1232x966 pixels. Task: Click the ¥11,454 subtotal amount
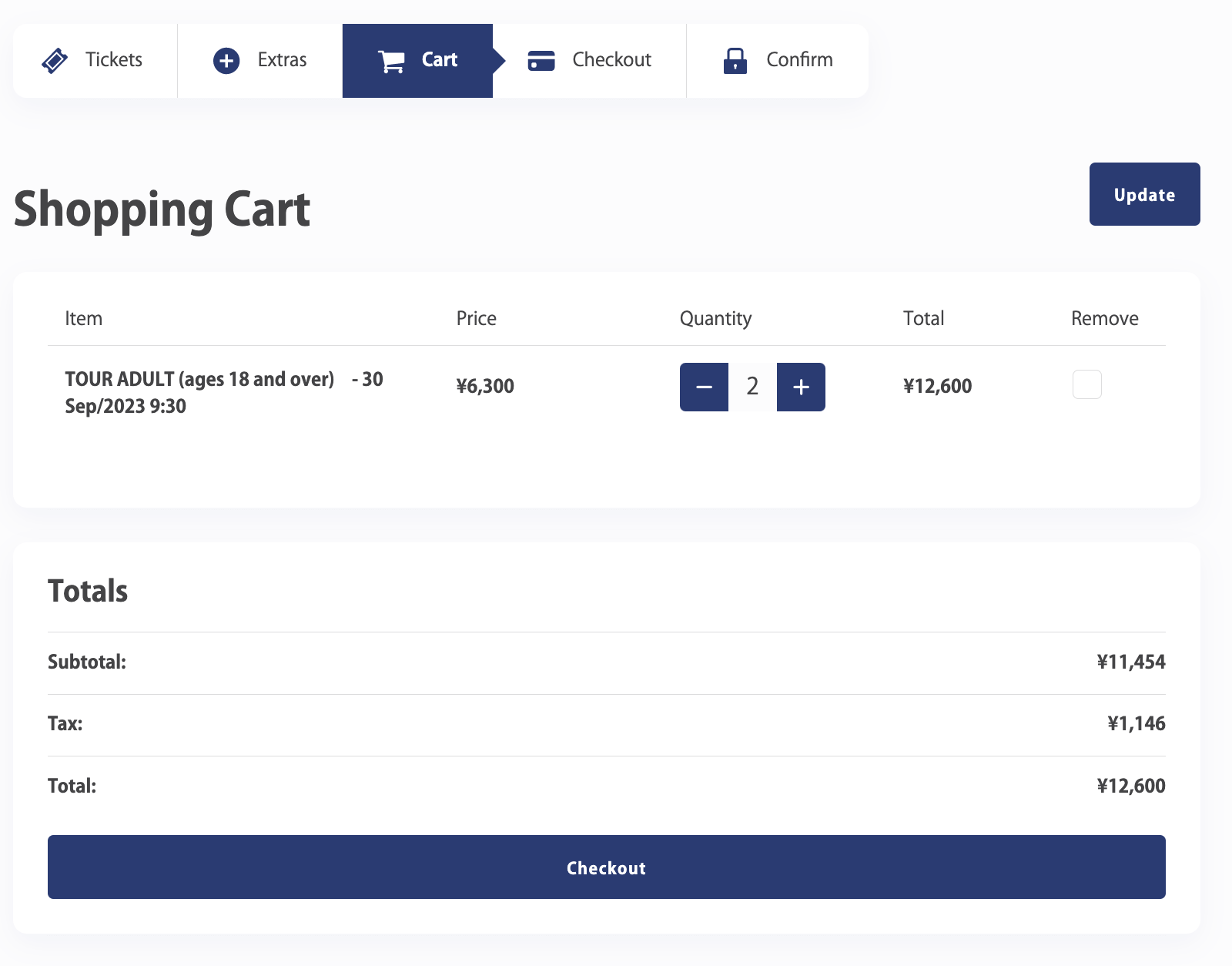pyautogui.click(x=1130, y=662)
